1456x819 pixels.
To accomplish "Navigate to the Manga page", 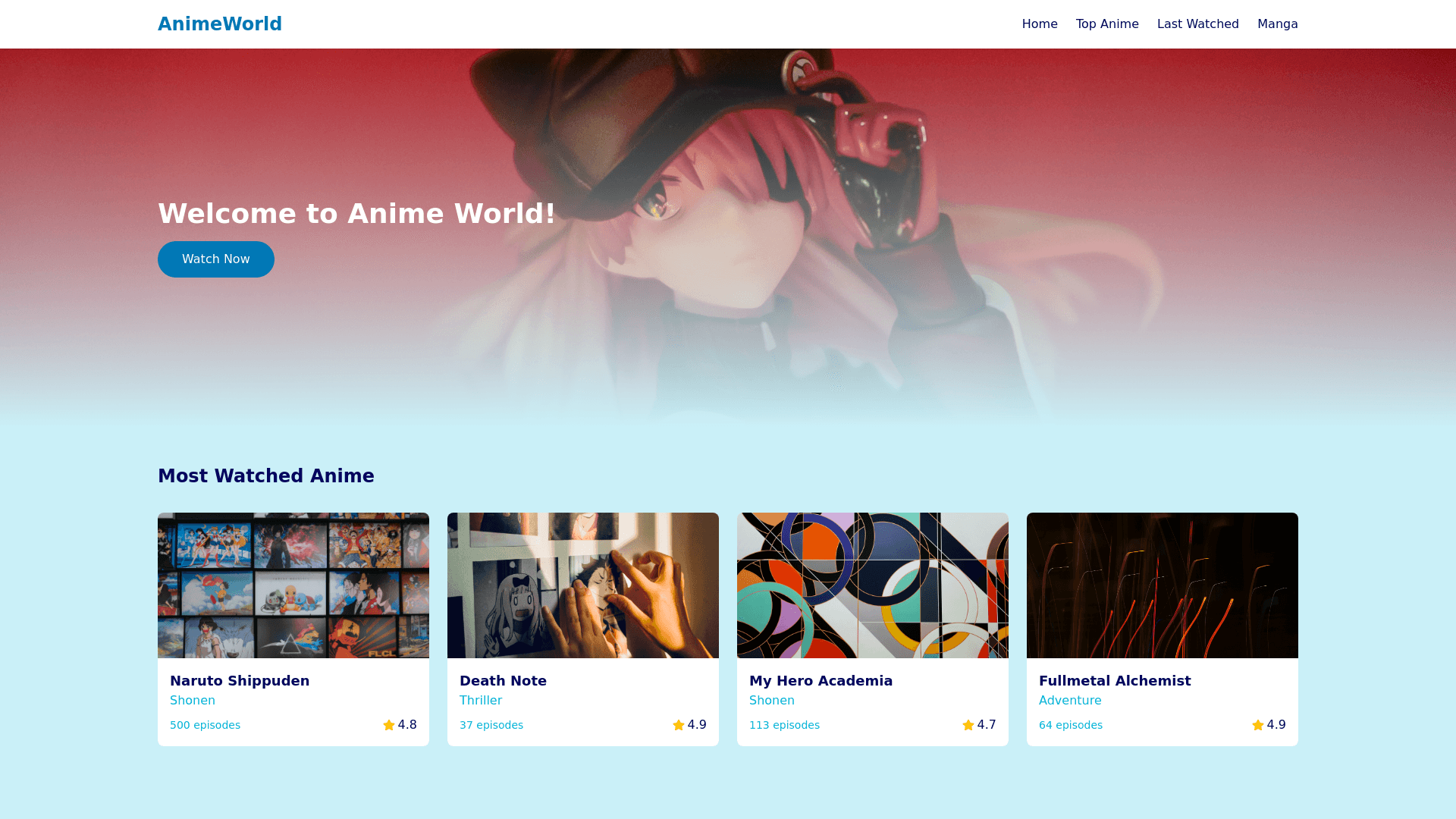I will (1278, 24).
